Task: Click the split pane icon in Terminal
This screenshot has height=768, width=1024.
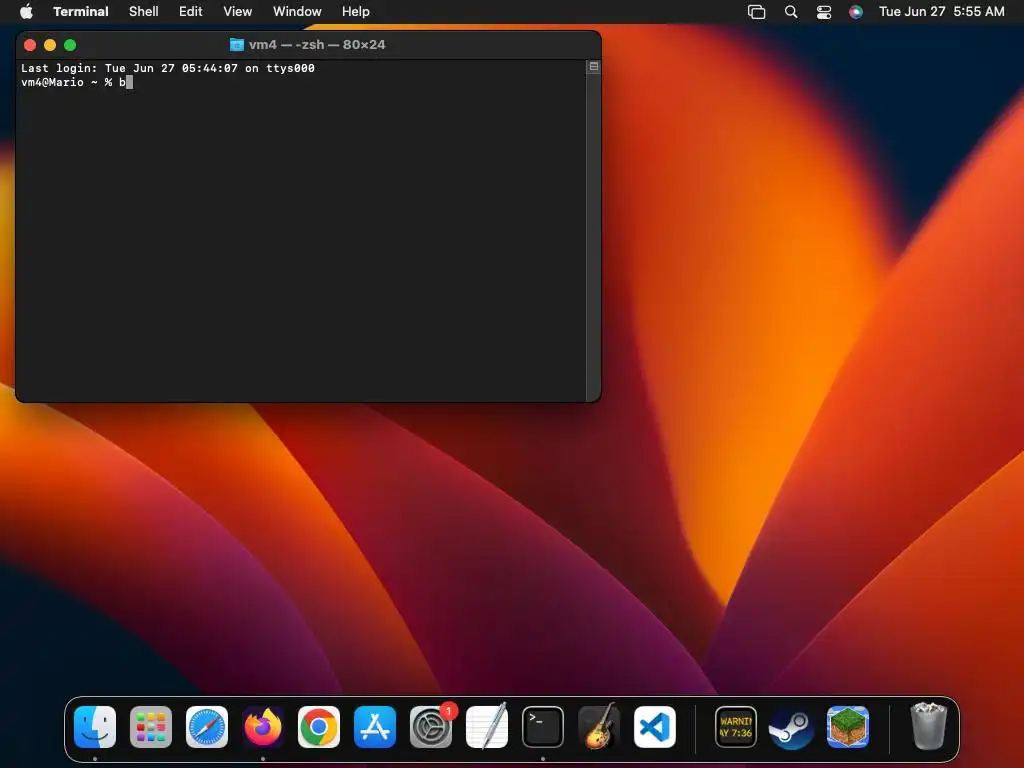Action: tap(594, 66)
